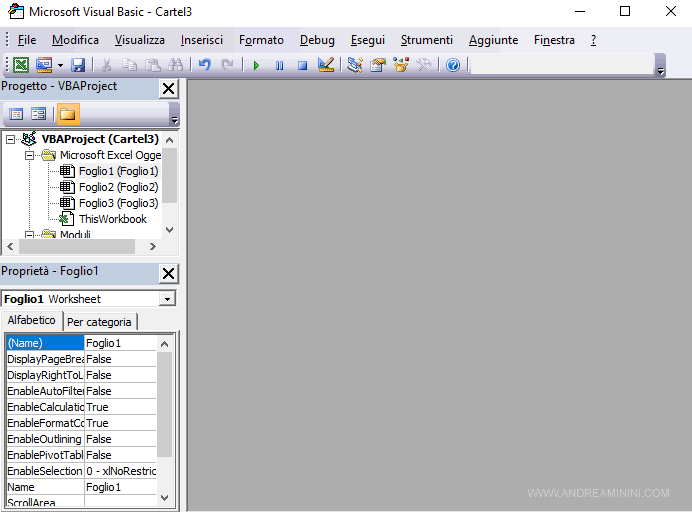Open the Object Browser icon
The width and height of the screenshot is (692, 513).
tap(401, 65)
